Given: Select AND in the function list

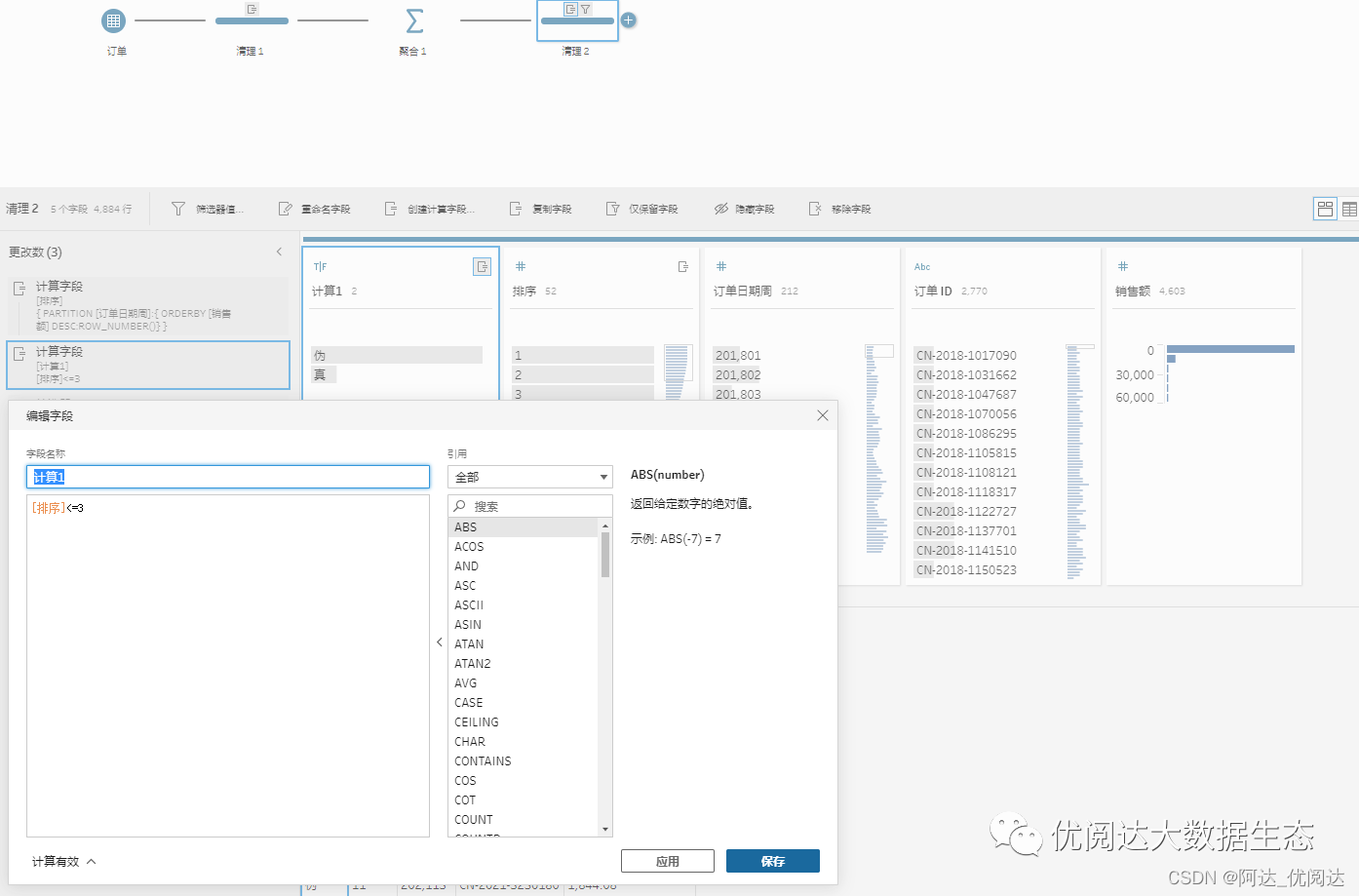Looking at the screenshot, I should (524, 565).
